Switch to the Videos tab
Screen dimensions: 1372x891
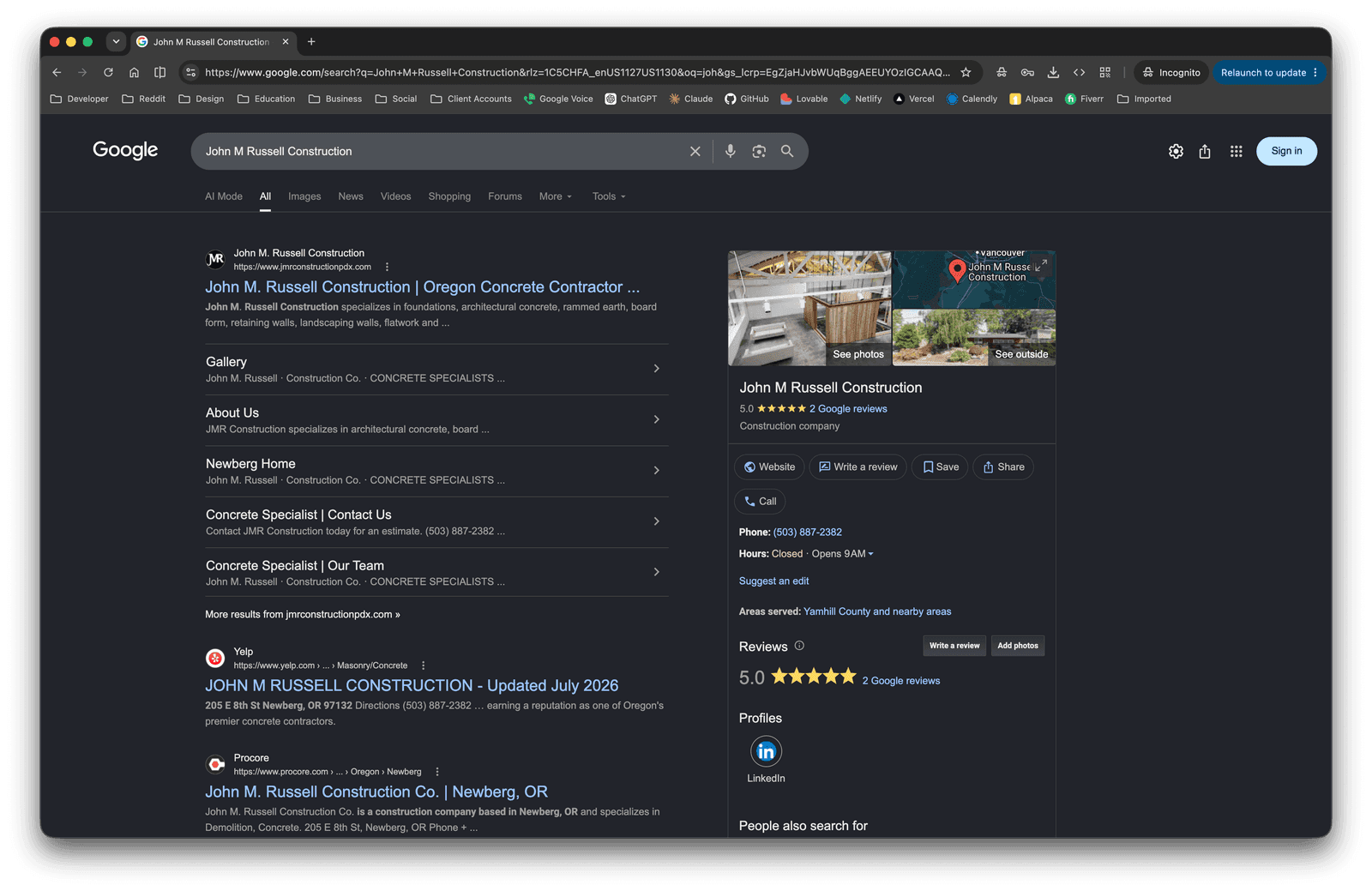(395, 197)
